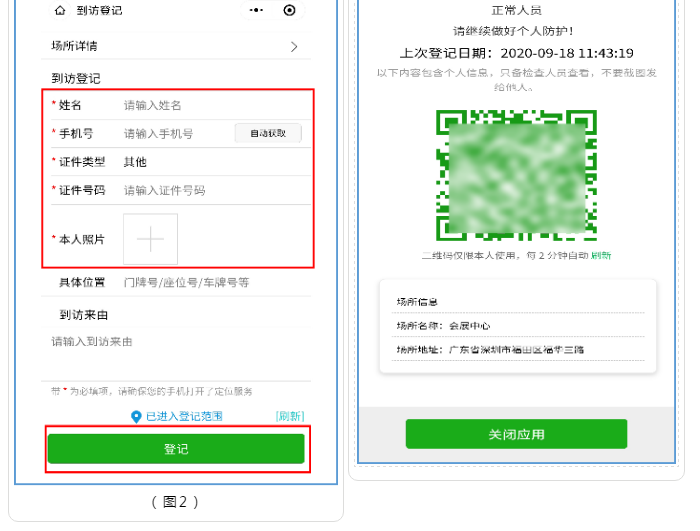
Task: Add photo via the plus box
Action: [x=150, y=239]
